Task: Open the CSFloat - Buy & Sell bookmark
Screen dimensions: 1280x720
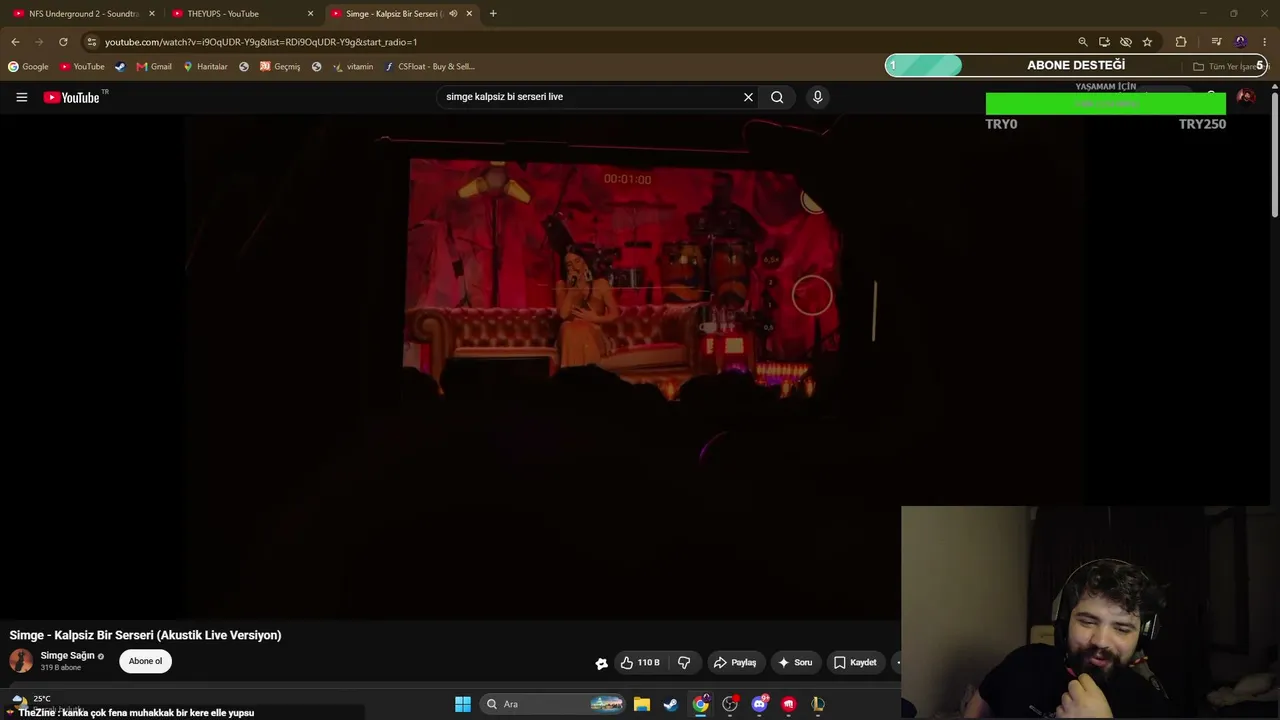Action: point(430,67)
